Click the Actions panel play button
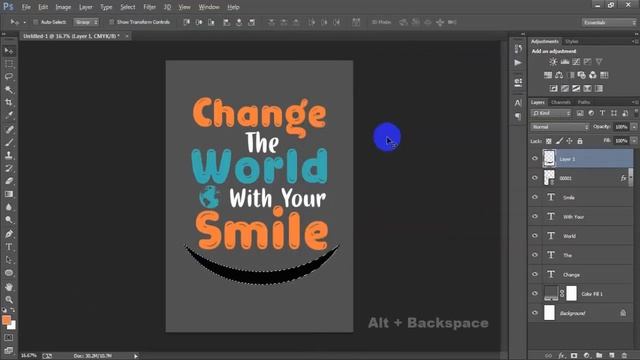The width and height of the screenshot is (640, 360). click(518, 62)
